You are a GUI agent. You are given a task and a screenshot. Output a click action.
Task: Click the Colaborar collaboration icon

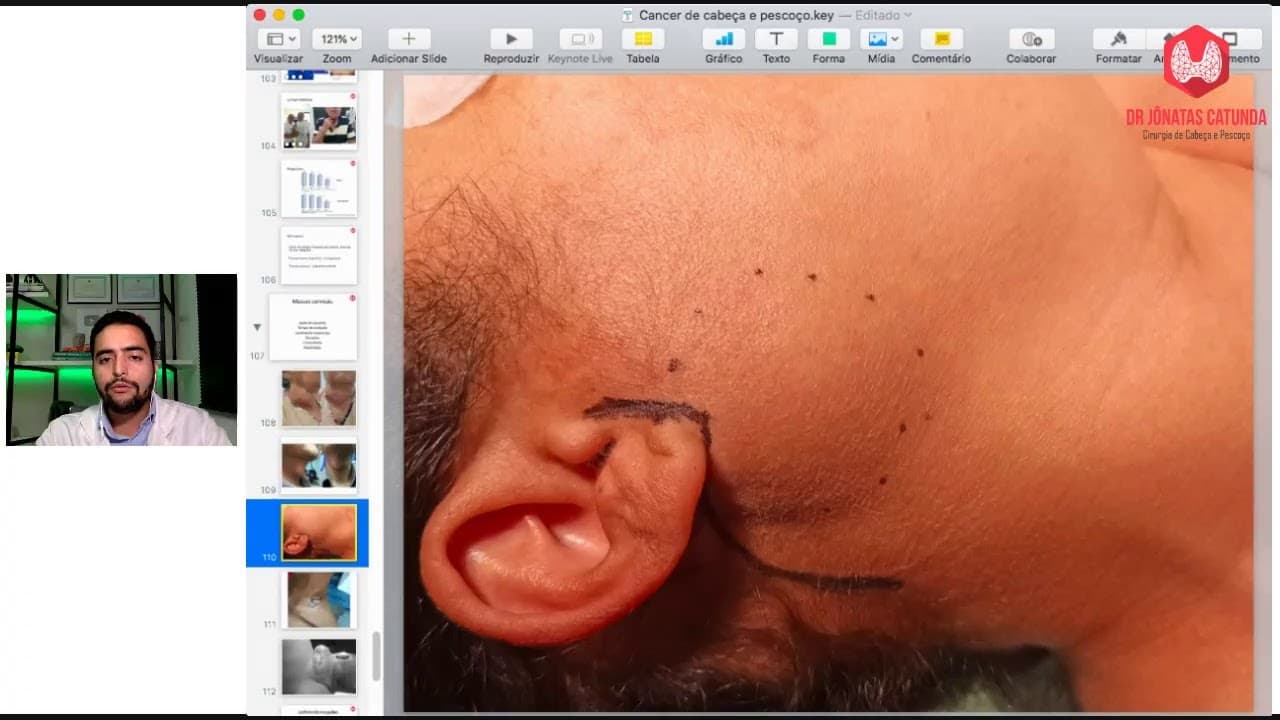coord(1031,39)
